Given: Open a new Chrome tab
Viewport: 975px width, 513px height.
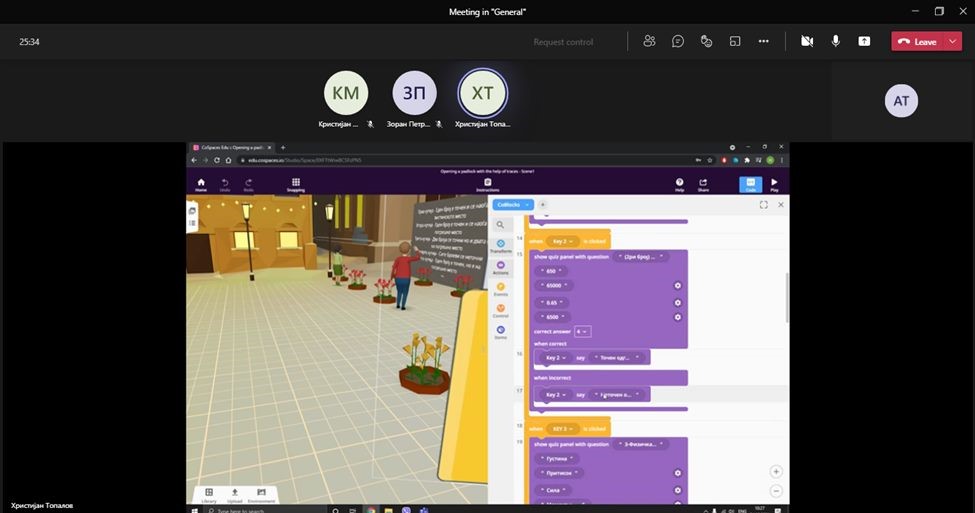Looking at the screenshot, I should tap(283, 147).
